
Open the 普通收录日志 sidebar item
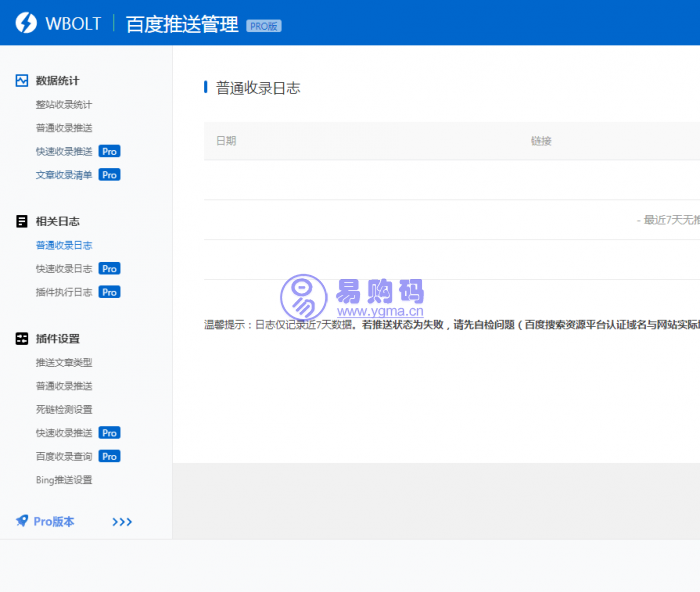pos(64,245)
